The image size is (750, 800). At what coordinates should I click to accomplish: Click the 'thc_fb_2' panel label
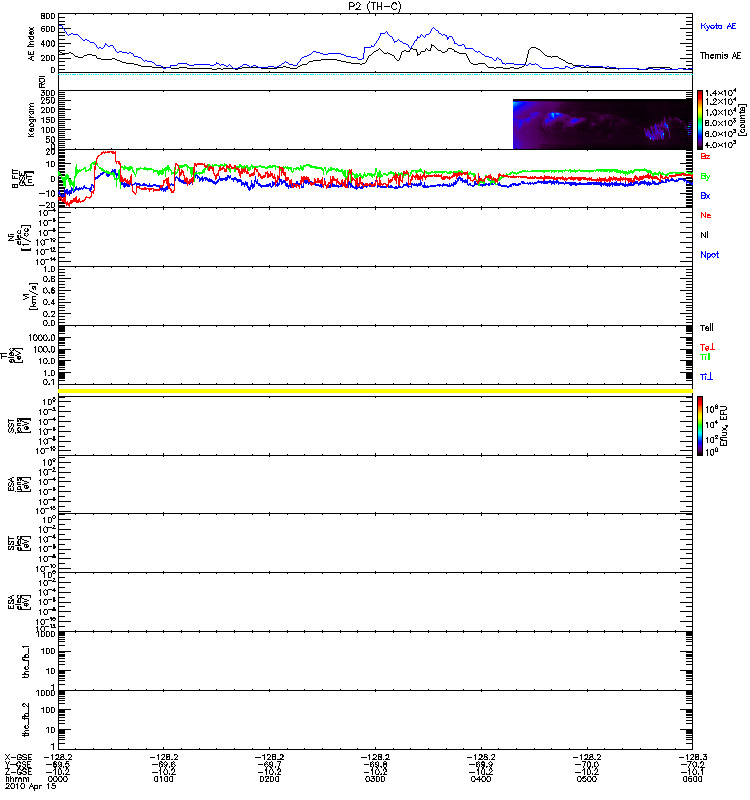pos(27,720)
